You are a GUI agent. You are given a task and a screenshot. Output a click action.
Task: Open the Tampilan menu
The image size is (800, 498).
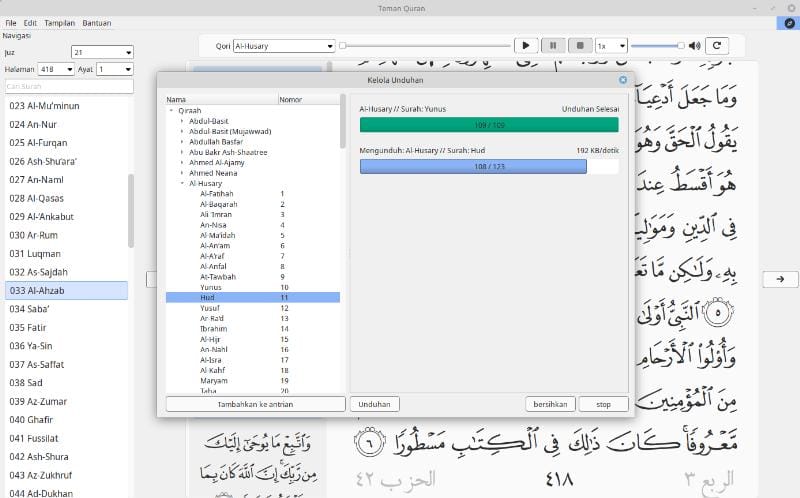pyautogui.click(x=59, y=23)
